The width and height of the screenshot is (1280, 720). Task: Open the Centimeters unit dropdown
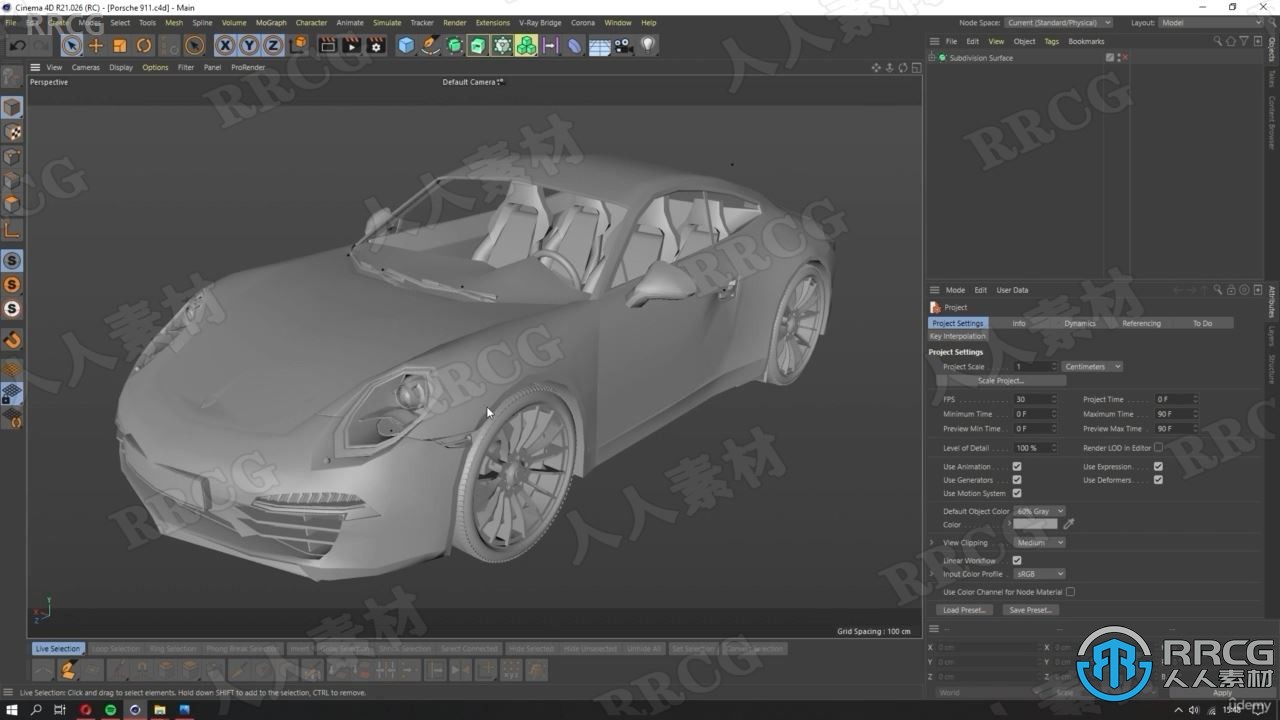[1092, 367]
